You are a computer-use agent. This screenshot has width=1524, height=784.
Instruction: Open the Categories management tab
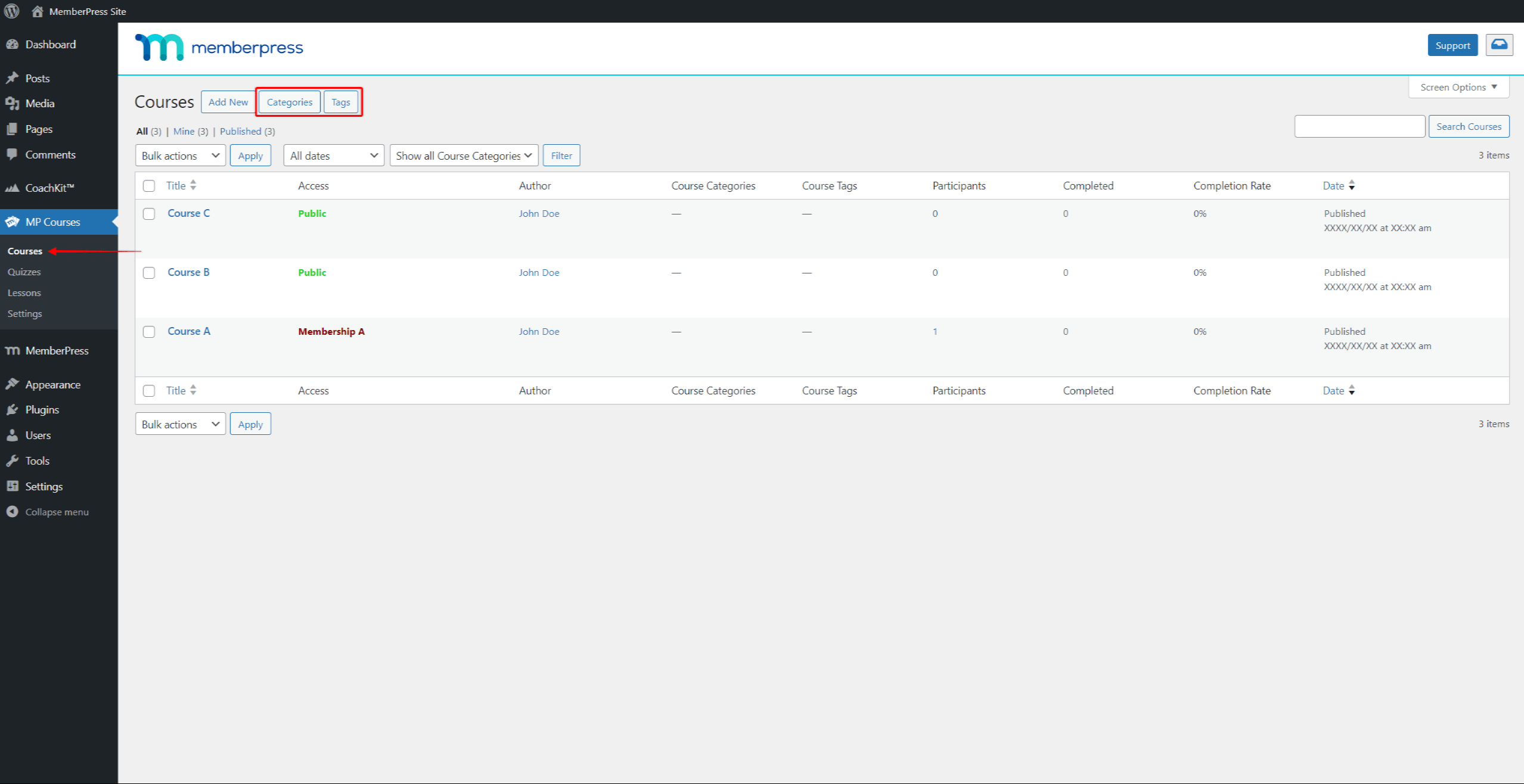289,101
